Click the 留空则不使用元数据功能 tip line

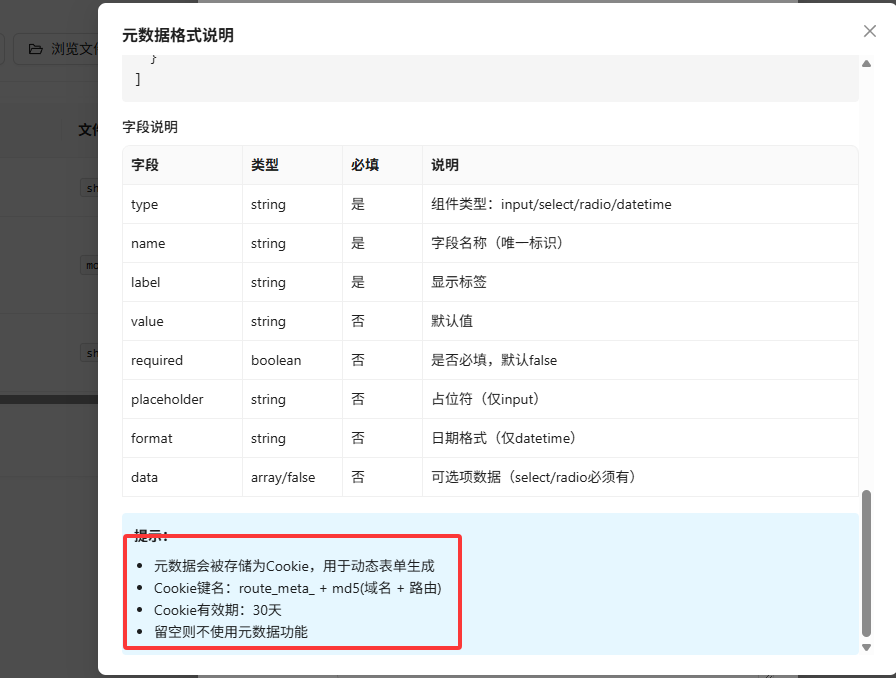point(230,632)
